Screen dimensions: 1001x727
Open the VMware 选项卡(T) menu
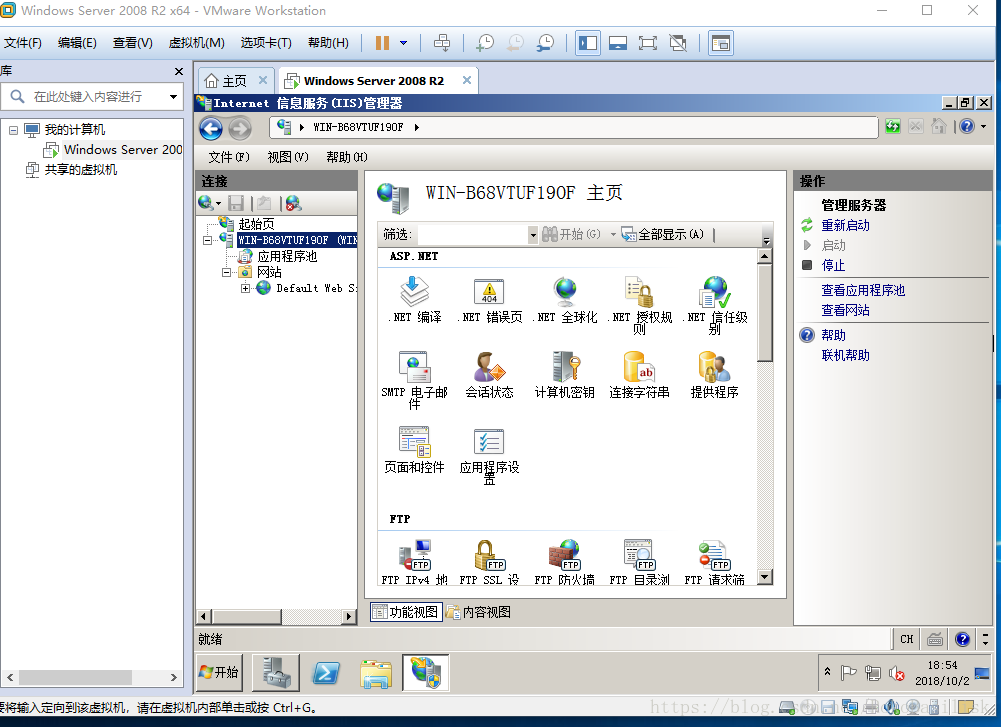tap(266, 43)
